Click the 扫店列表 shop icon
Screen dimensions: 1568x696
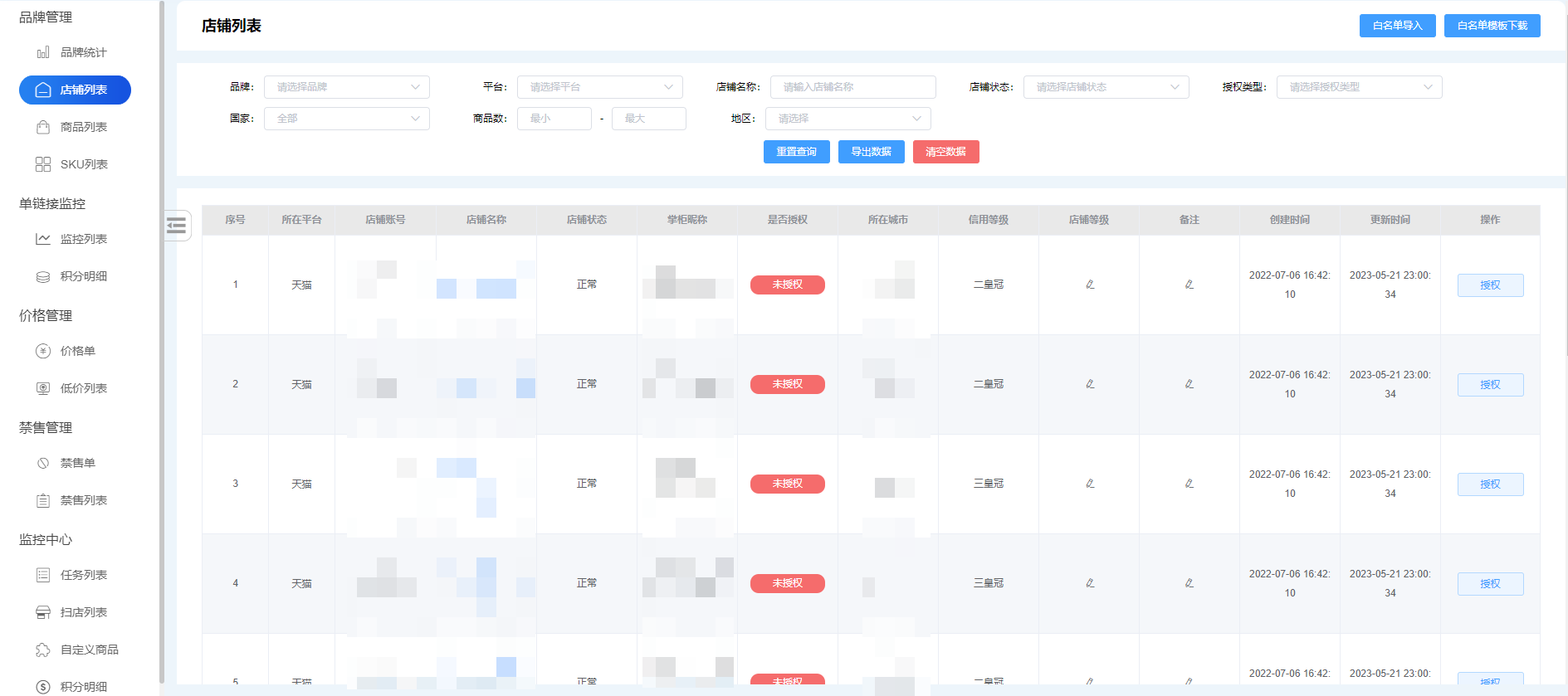[x=43, y=612]
